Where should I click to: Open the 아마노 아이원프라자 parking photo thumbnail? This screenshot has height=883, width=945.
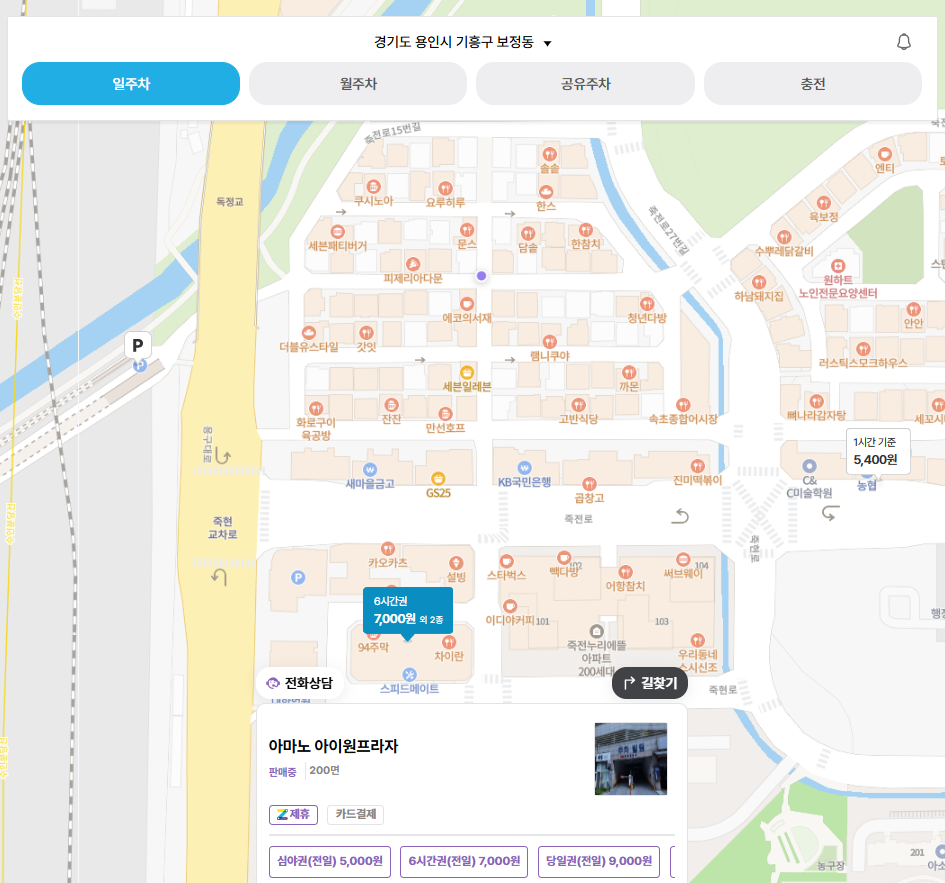click(630, 759)
